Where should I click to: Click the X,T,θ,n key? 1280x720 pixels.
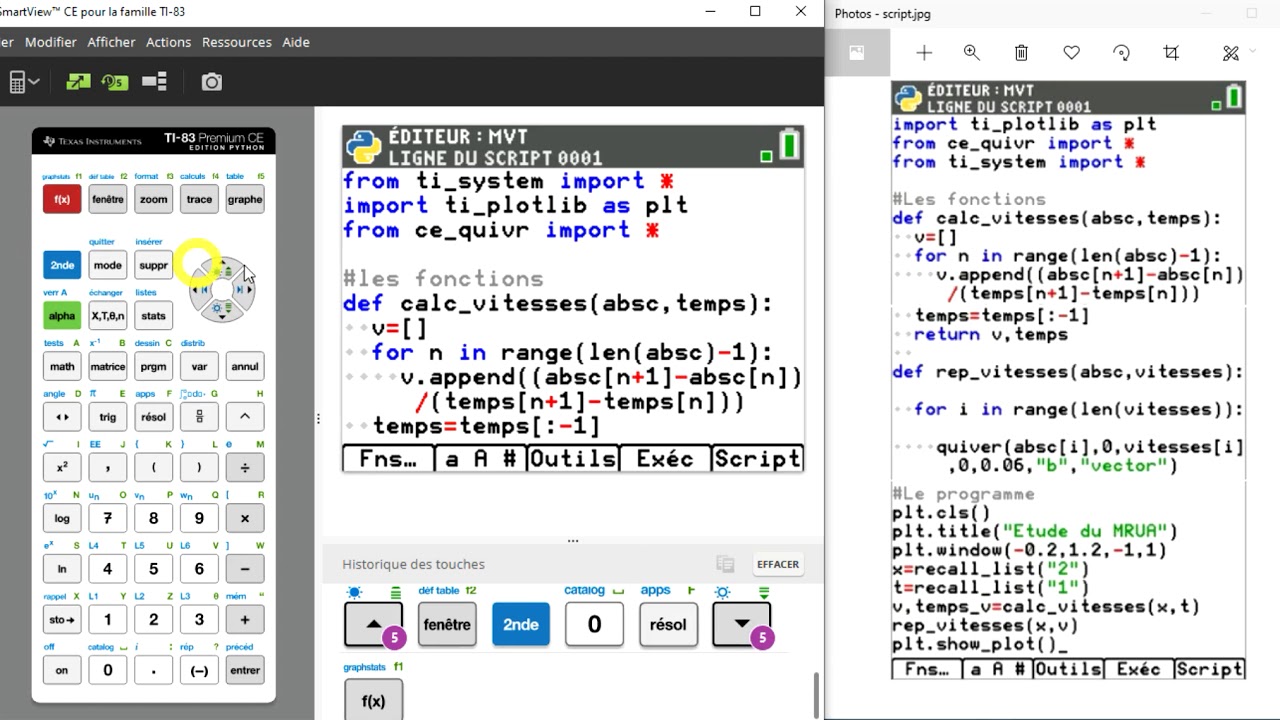(108, 316)
